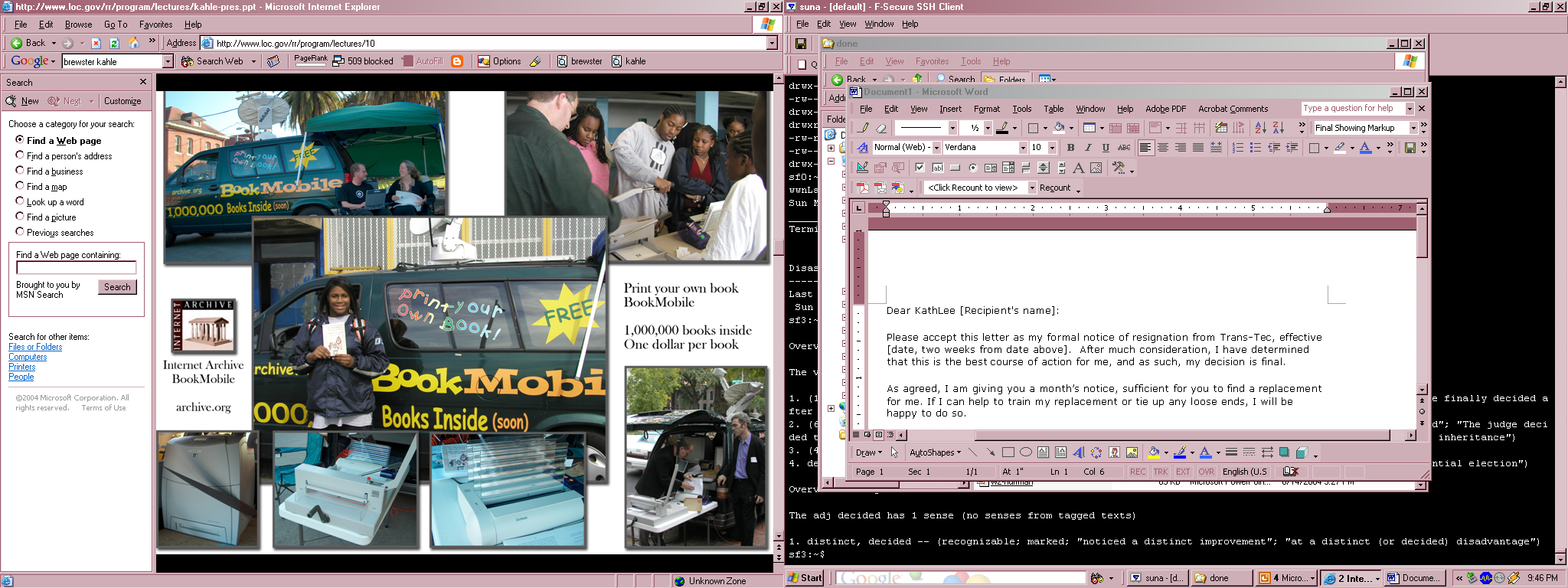The height and width of the screenshot is (588, 1568).
Task: Expand the 'Final Showing Markup' dropdown
Action: click(x=1413, y=128)
